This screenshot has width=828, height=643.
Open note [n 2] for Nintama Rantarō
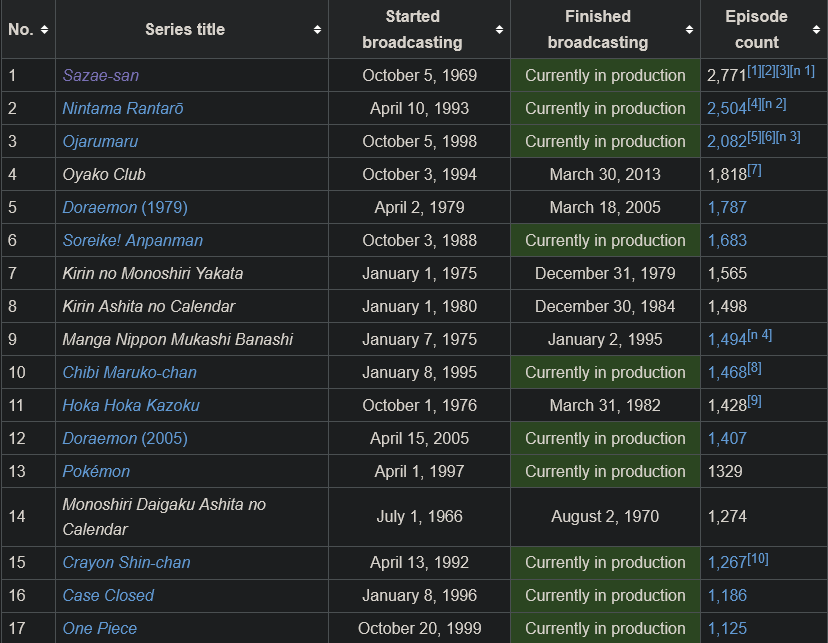pyautogui.click(x=774, y=104)
